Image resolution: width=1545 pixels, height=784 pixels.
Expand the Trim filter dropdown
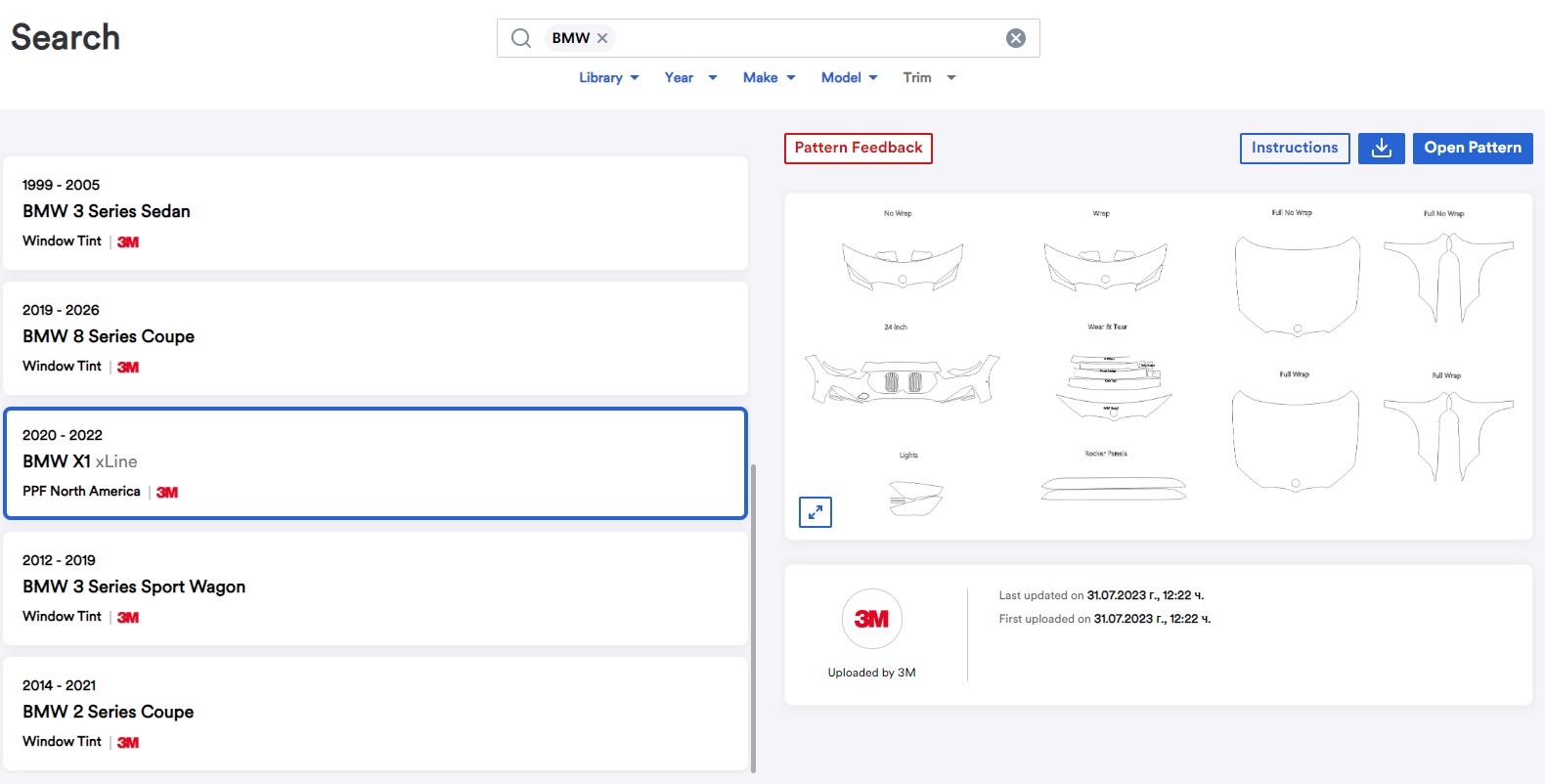pyautogui.click(x=929, y=78)
